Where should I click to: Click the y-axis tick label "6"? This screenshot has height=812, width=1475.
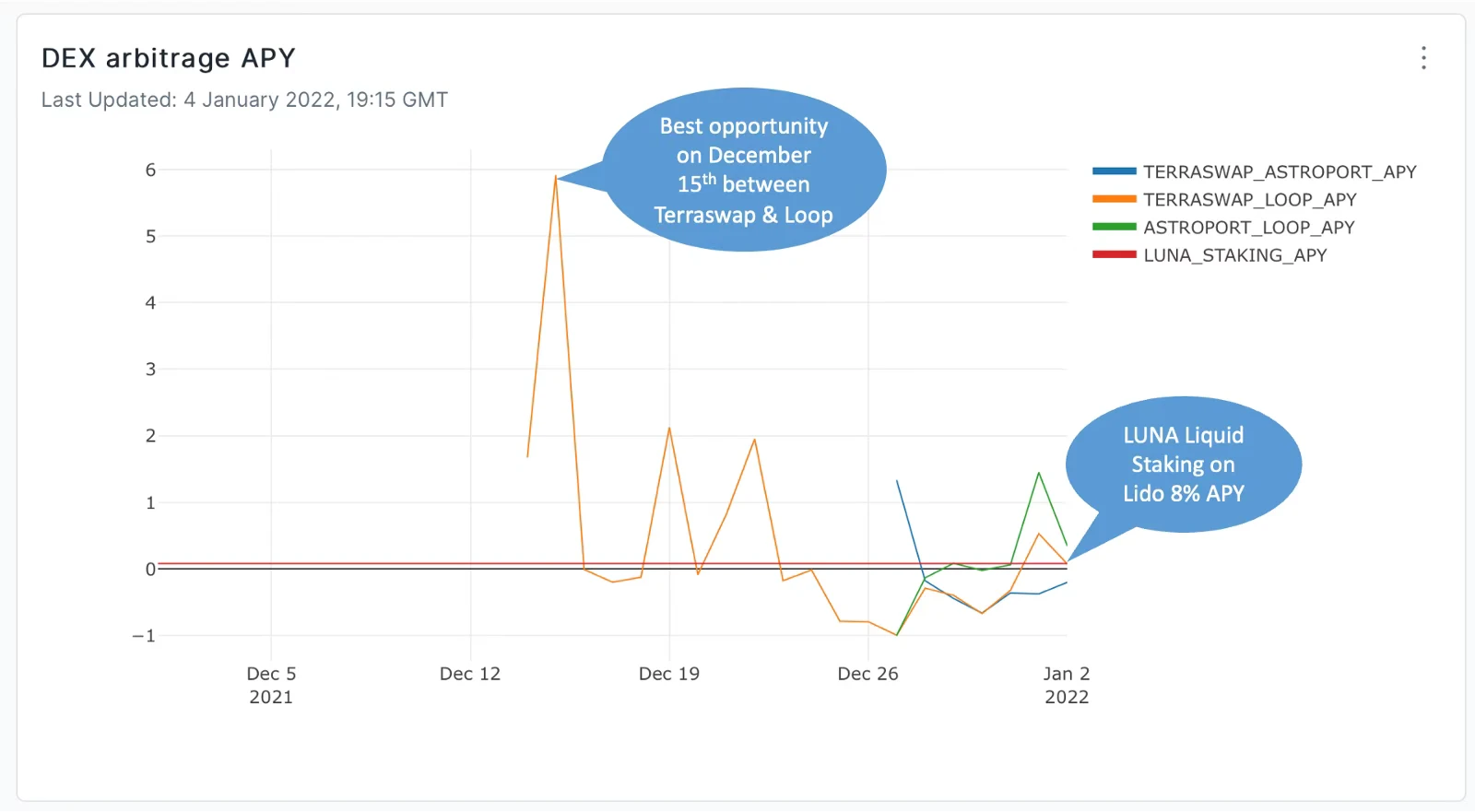(150, 170)
